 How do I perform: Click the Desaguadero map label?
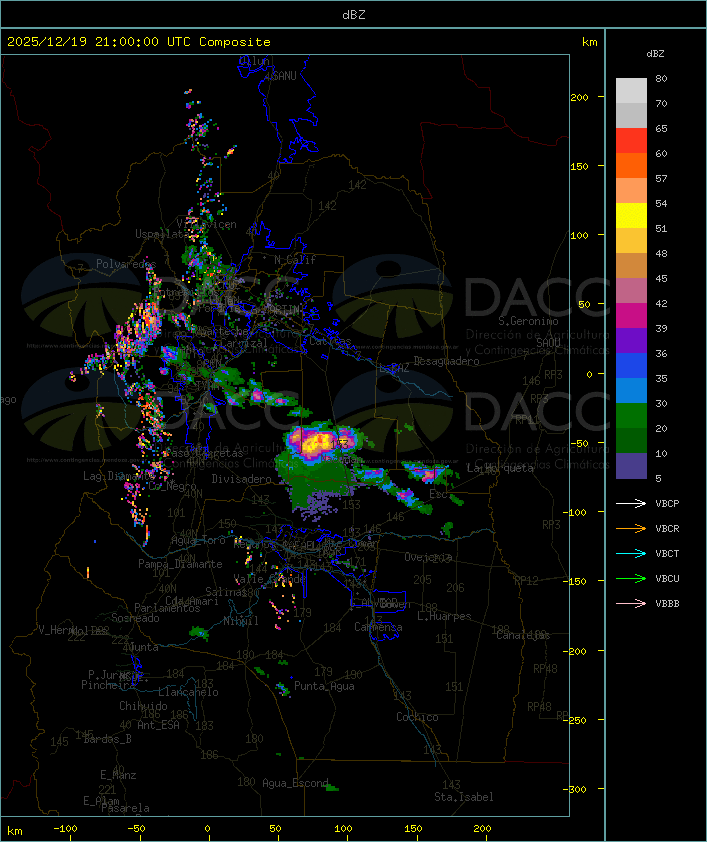[x=446, y=361]
